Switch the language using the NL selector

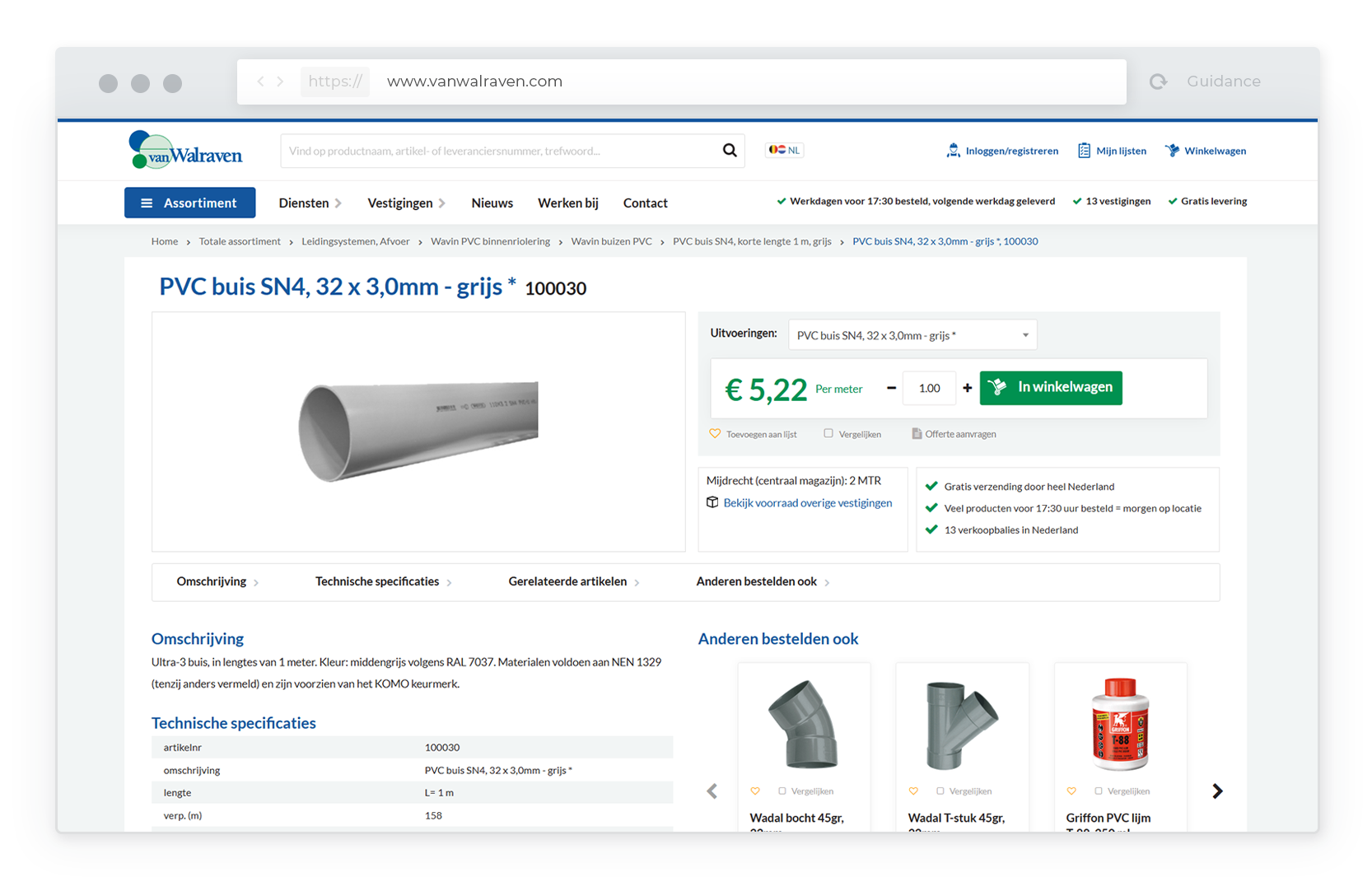point(784,149)
